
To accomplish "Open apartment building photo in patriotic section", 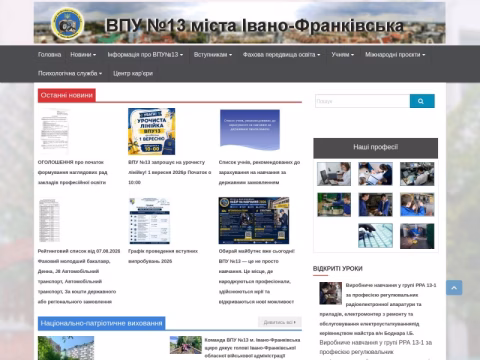I will (66, 348).
